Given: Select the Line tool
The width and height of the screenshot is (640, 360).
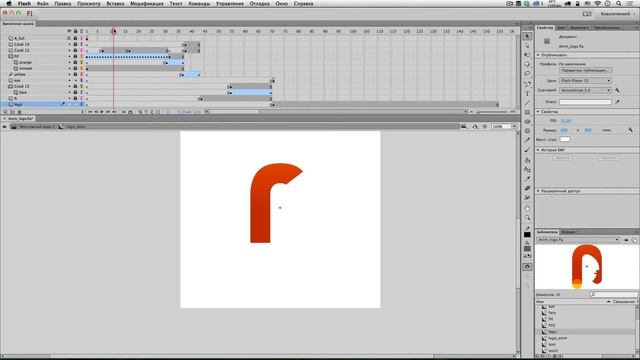Looking at the screenshot, I should 527,103.
